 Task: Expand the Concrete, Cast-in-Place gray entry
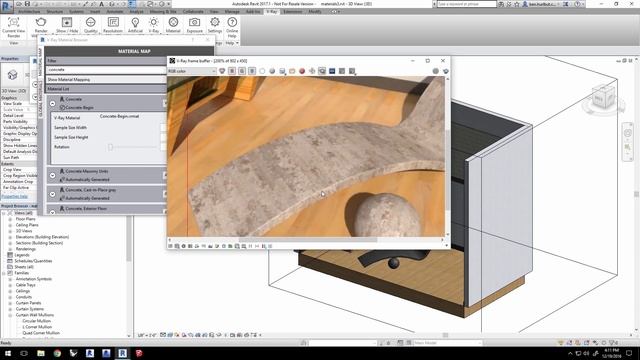53,194
